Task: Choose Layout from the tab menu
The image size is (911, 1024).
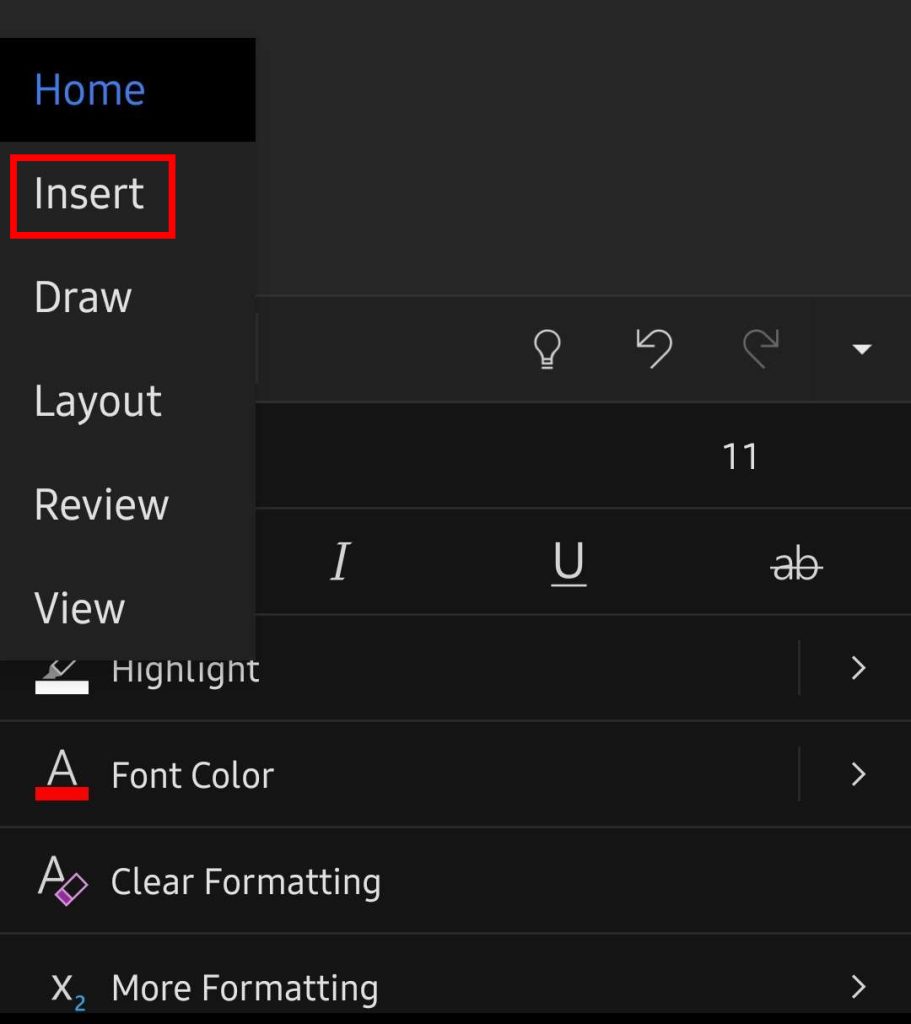Action: 97,401
